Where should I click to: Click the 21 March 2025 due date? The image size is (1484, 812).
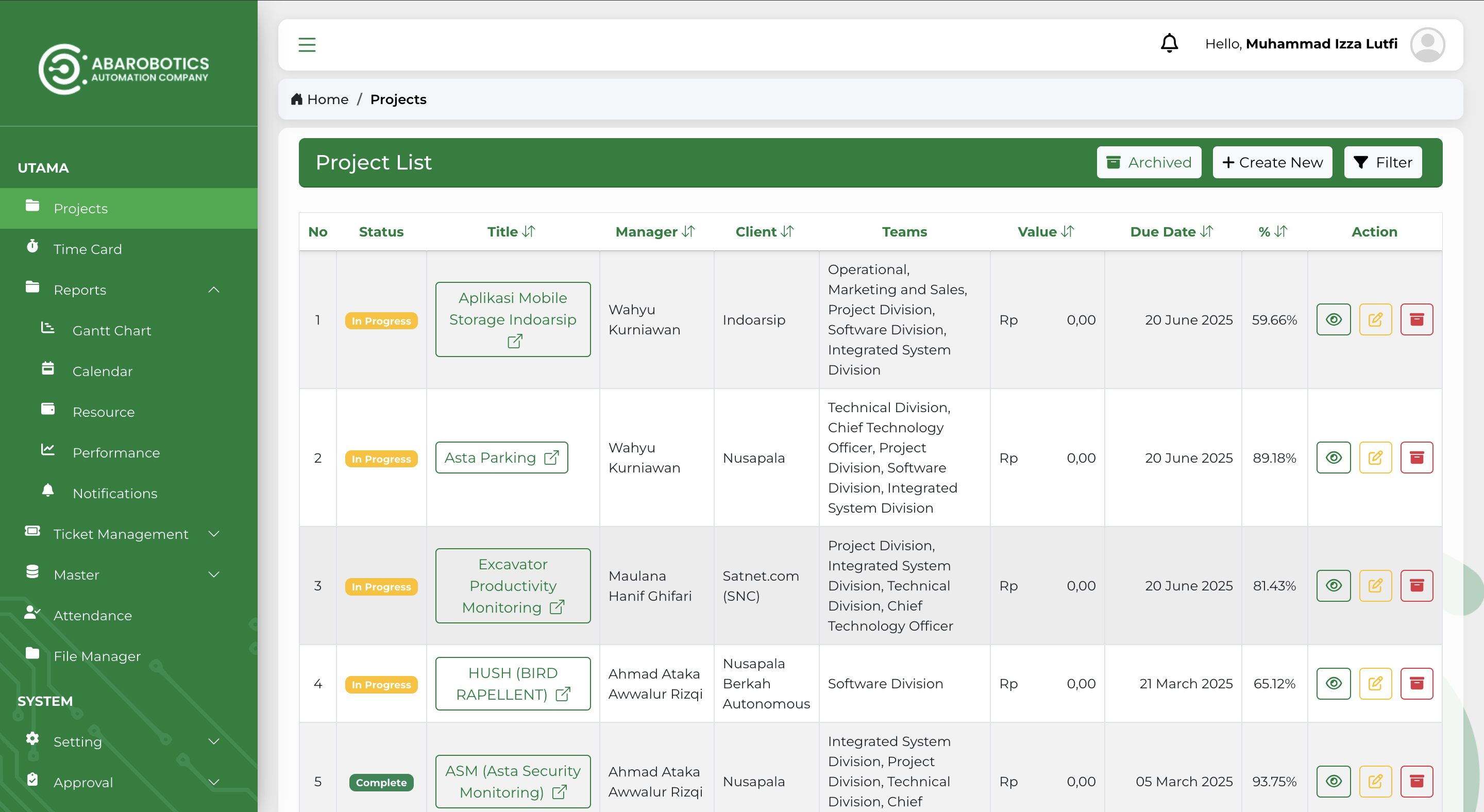pos(1186,684)
